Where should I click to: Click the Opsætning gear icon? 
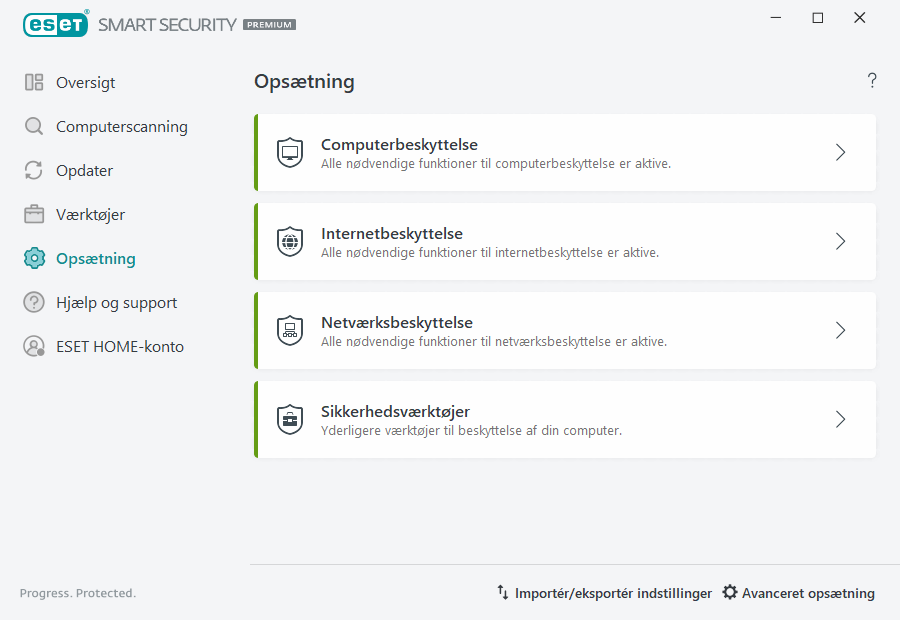coord(33,258)
